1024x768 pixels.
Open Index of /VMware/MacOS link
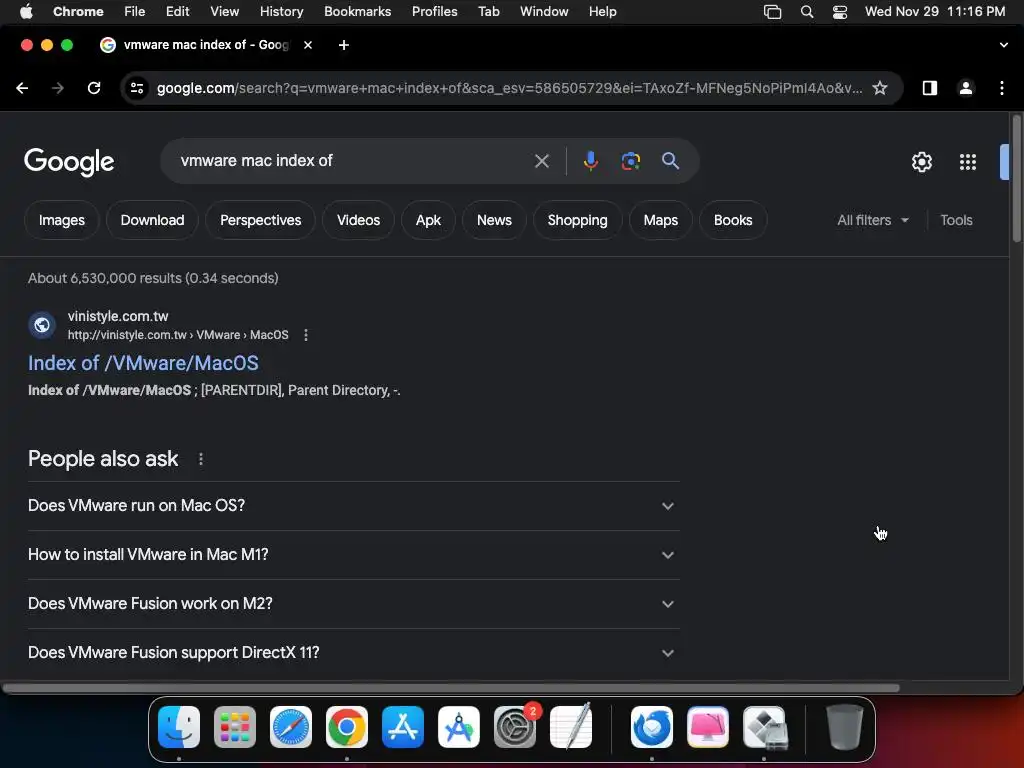(x=143, y=363)
